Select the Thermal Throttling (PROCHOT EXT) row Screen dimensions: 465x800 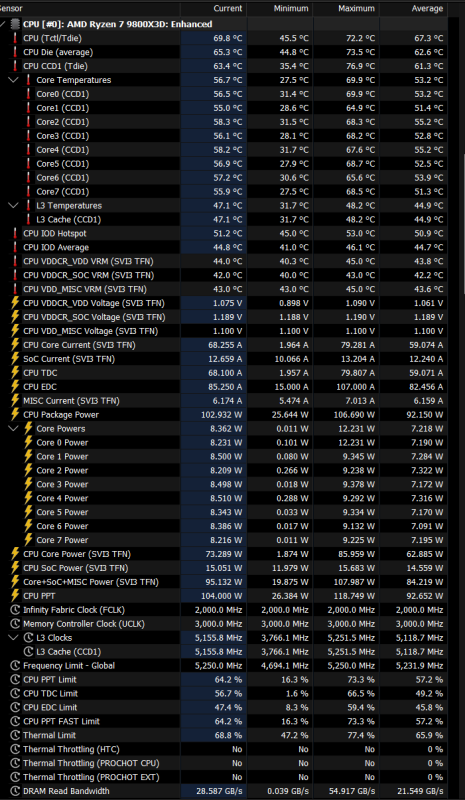[x=224, y=777]
